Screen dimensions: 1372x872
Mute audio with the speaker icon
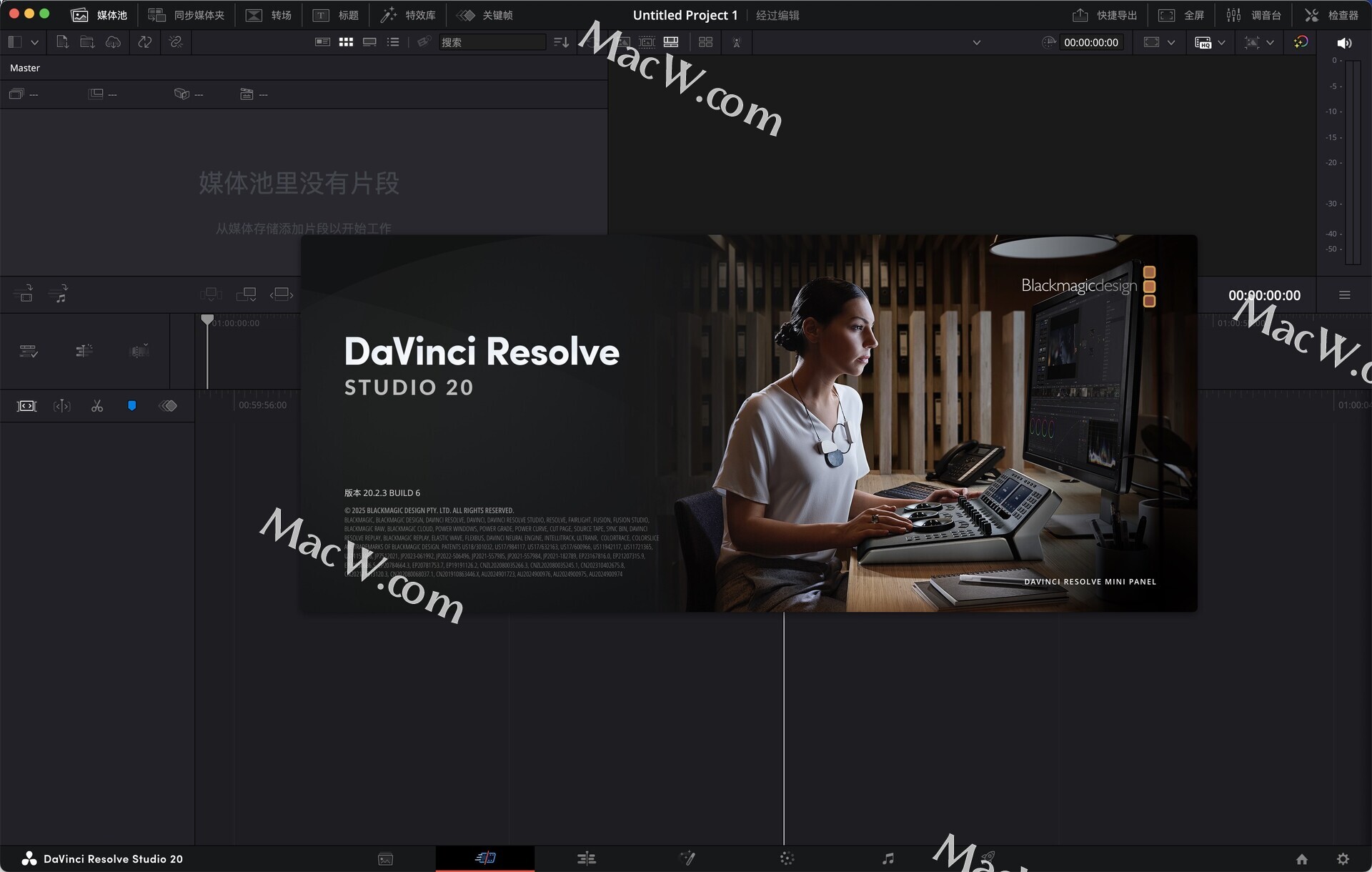coord(1343,43)
